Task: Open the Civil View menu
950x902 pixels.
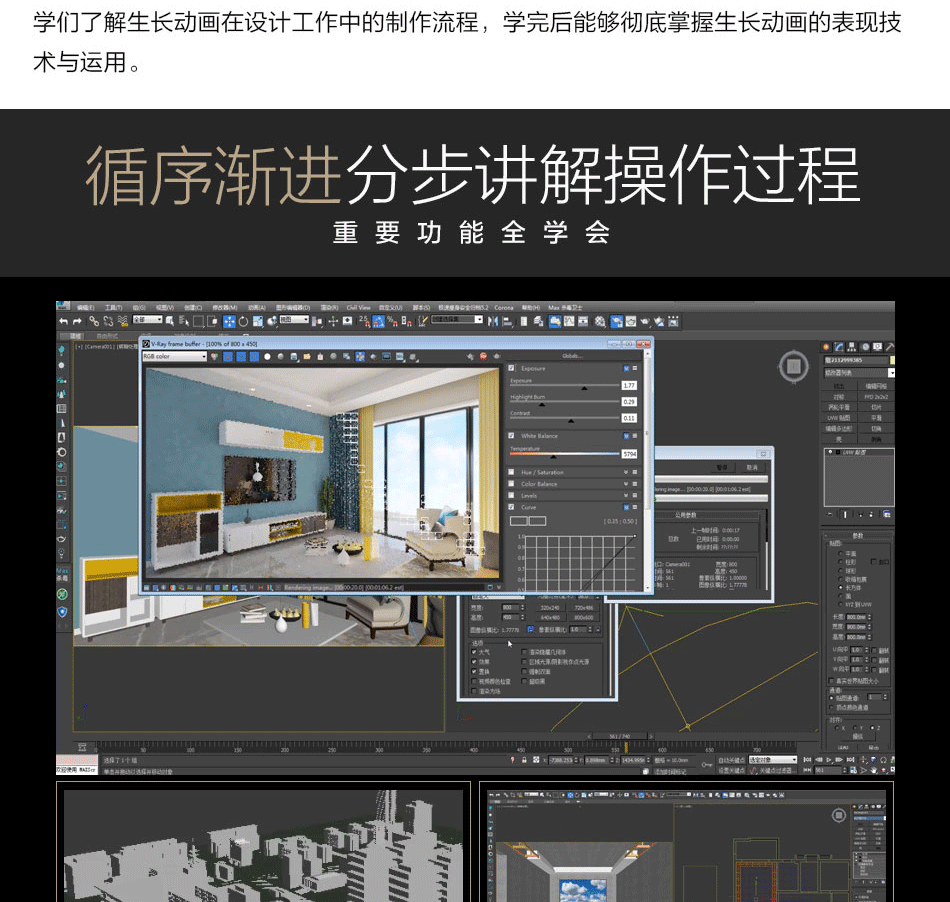Action: [x=358, y=307]
